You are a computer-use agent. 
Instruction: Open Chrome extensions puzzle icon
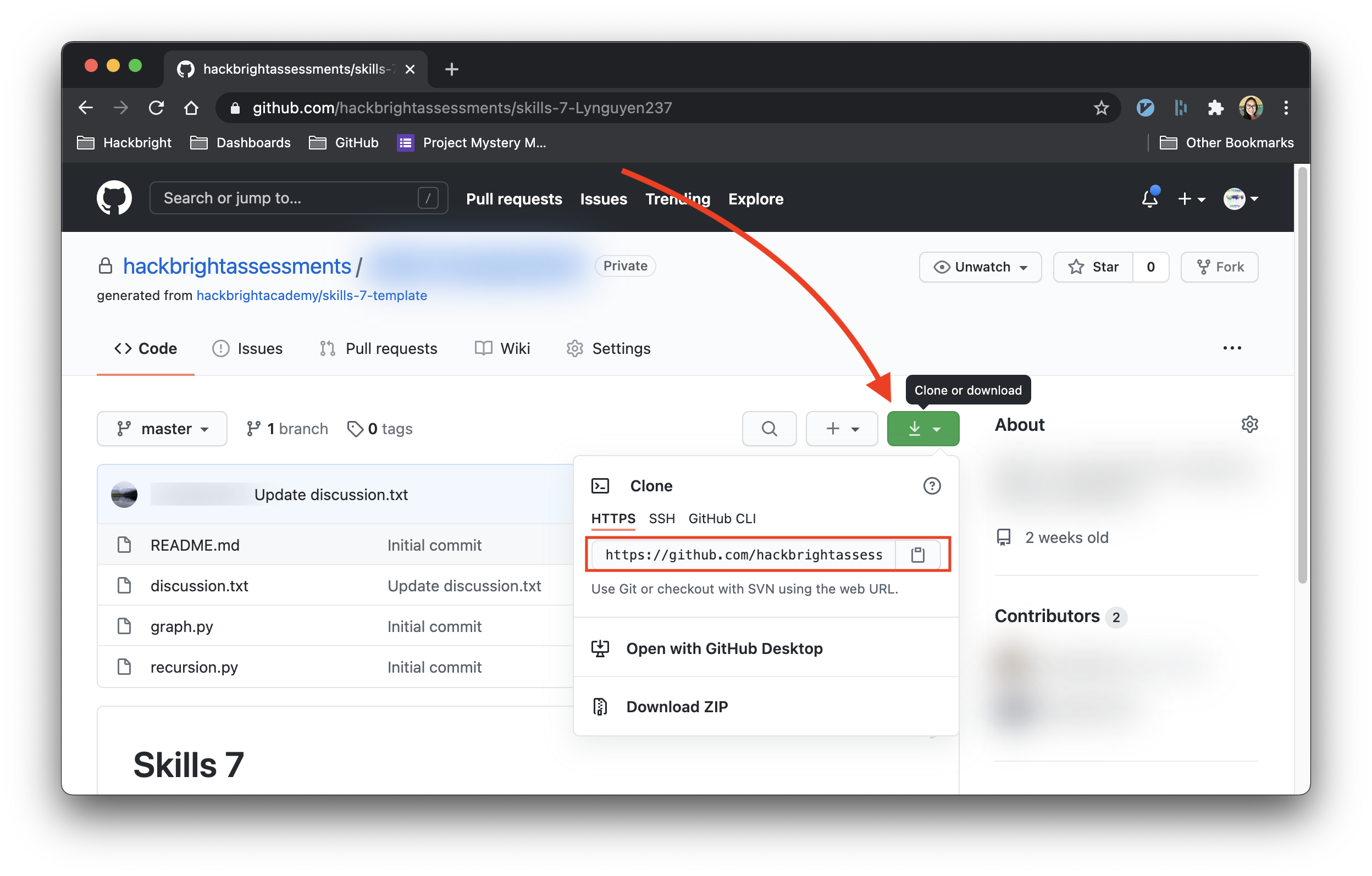[x=1215, y=108]
